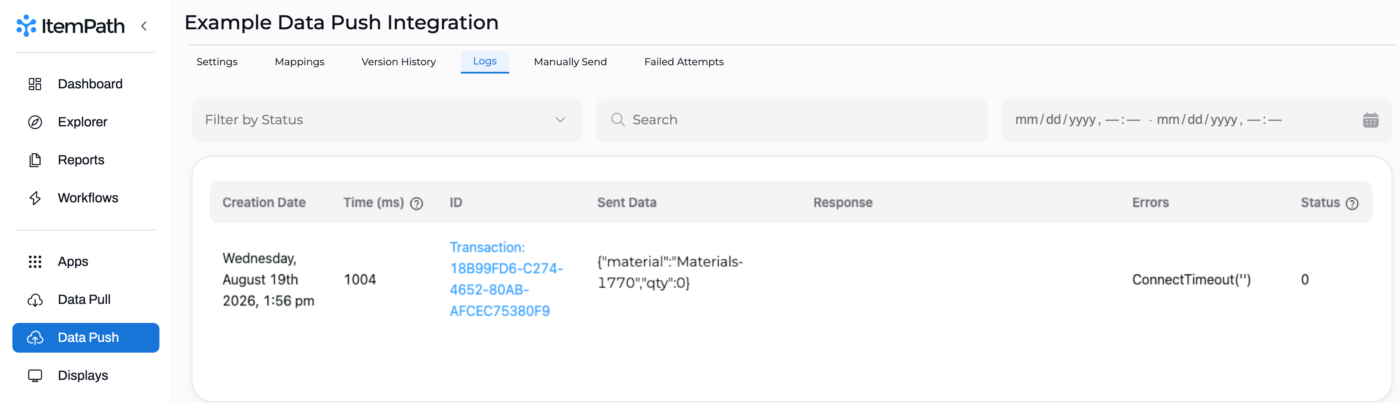Open the Version History tab
Viewport: 1400px width, 403px height.
pos(399,62)
